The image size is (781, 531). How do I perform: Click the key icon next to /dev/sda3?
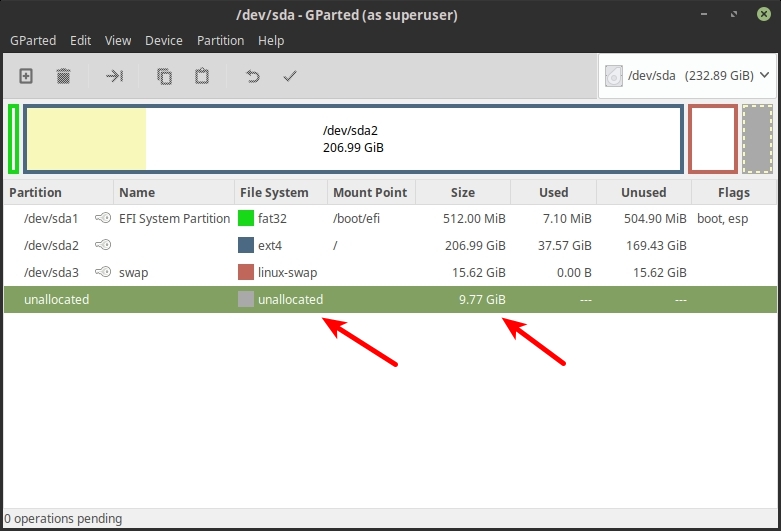[103, 271]
